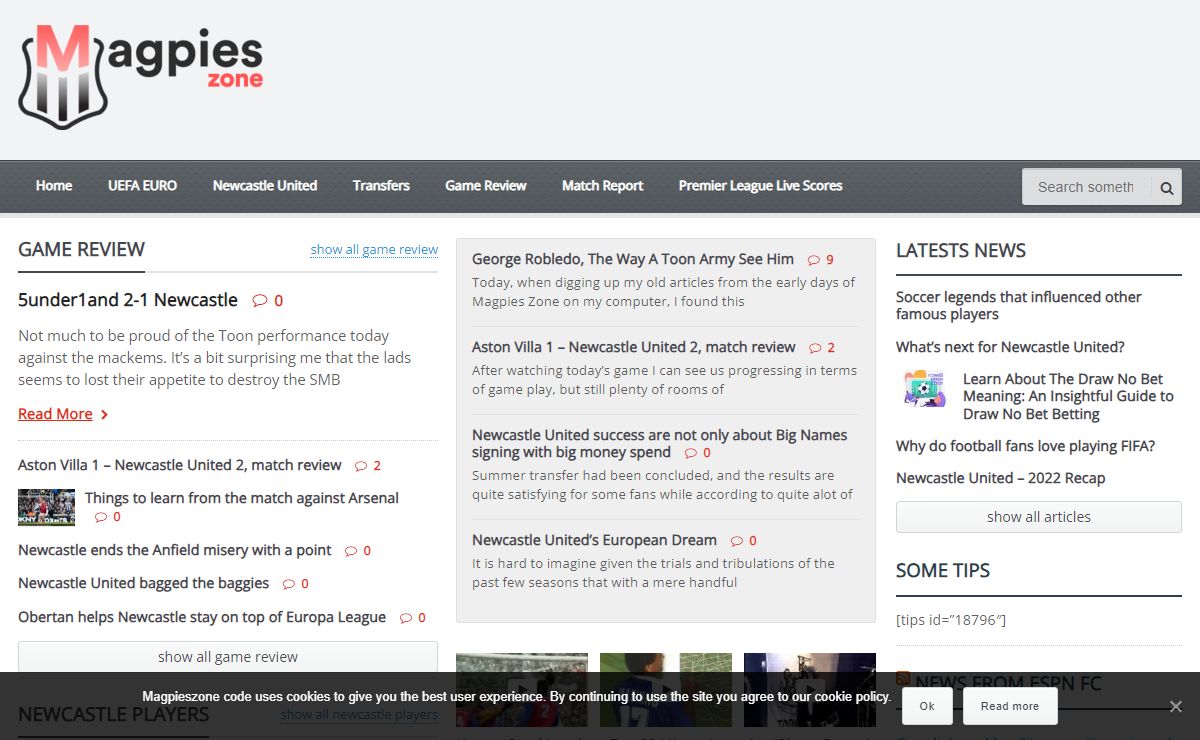1200x740 pixels.
Task: Click comment icon next to Newcastle United bagged the baggies
Action: (x=289, y=584)
